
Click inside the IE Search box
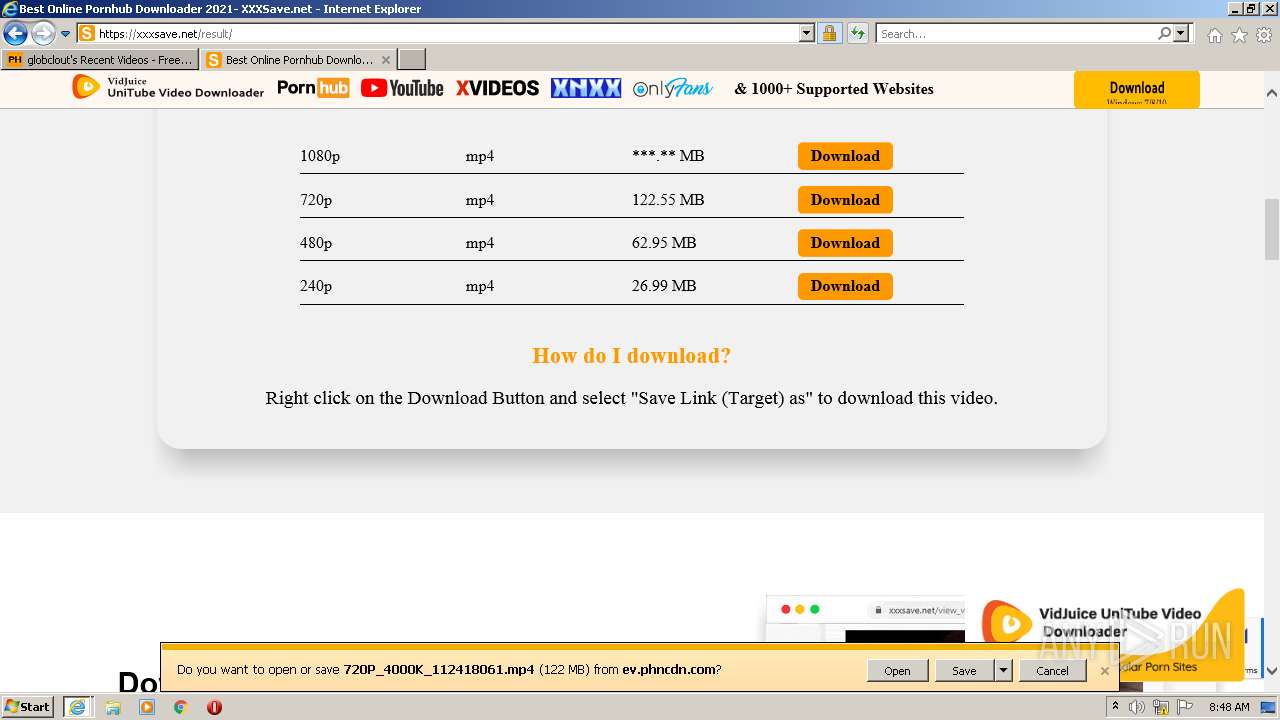[1016, 33]
